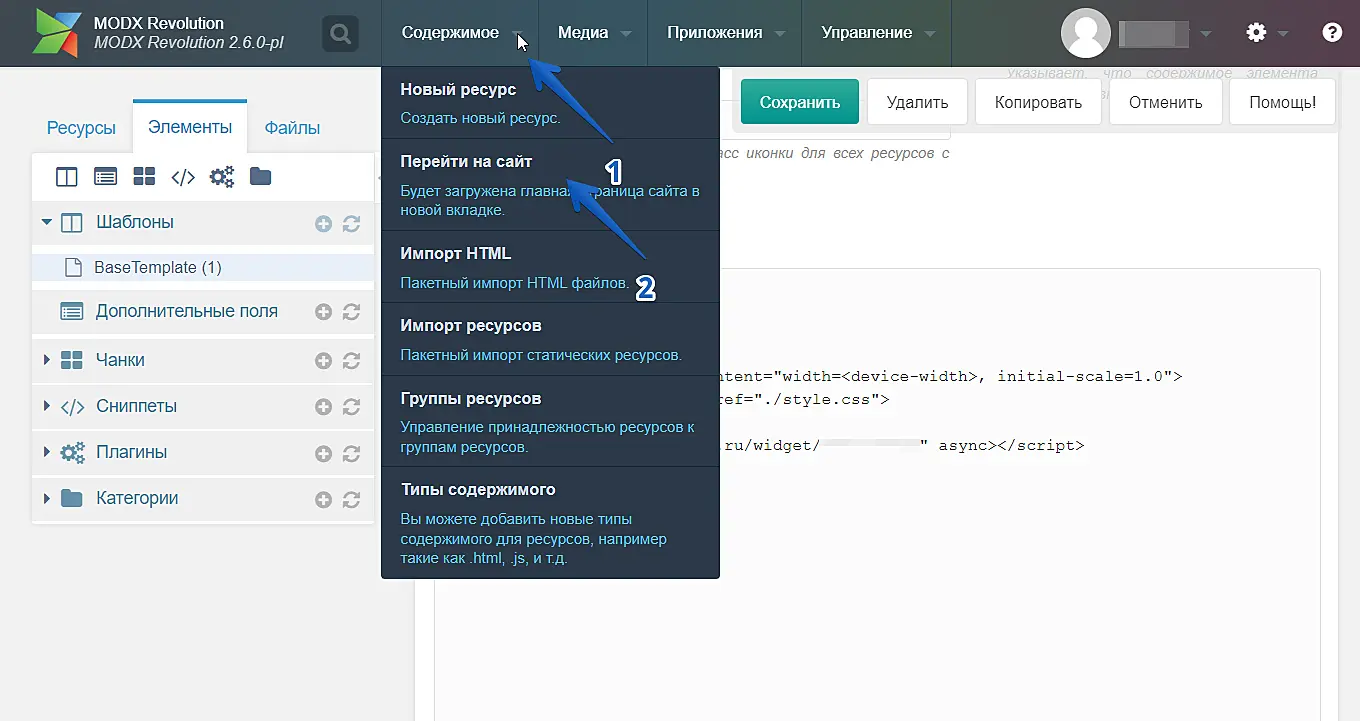Viewport: 1360px width, 721px height.
Task: Click the new category folder toolbar icon
Action: 260,177
